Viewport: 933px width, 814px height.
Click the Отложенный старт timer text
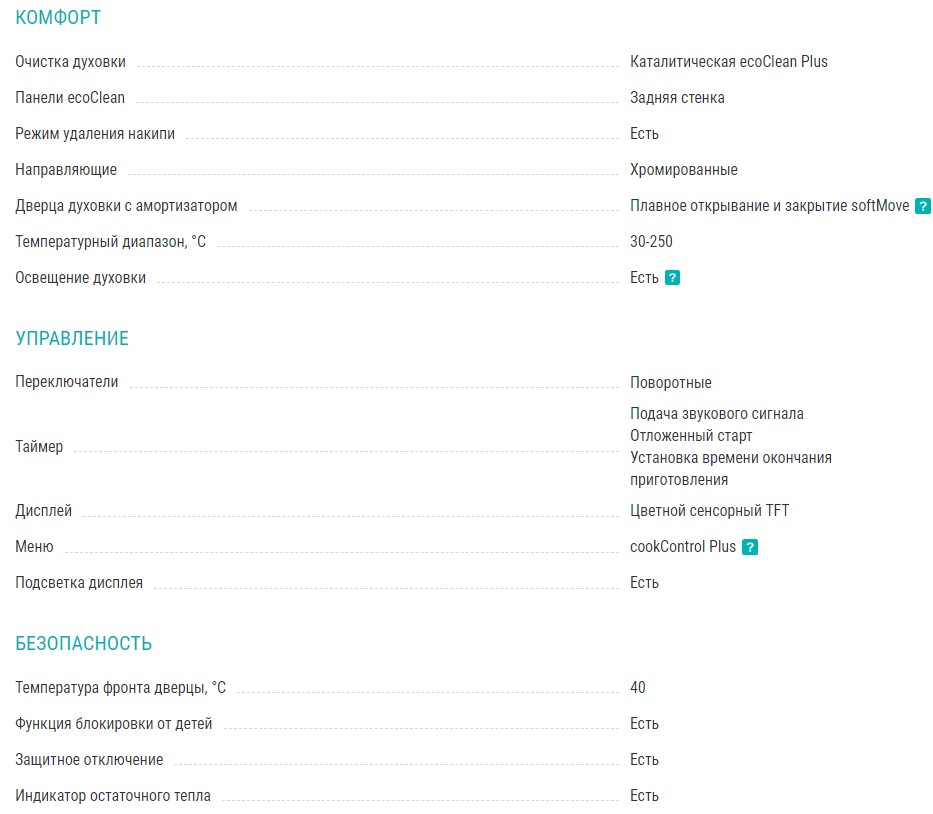click(x=691, y=436)
